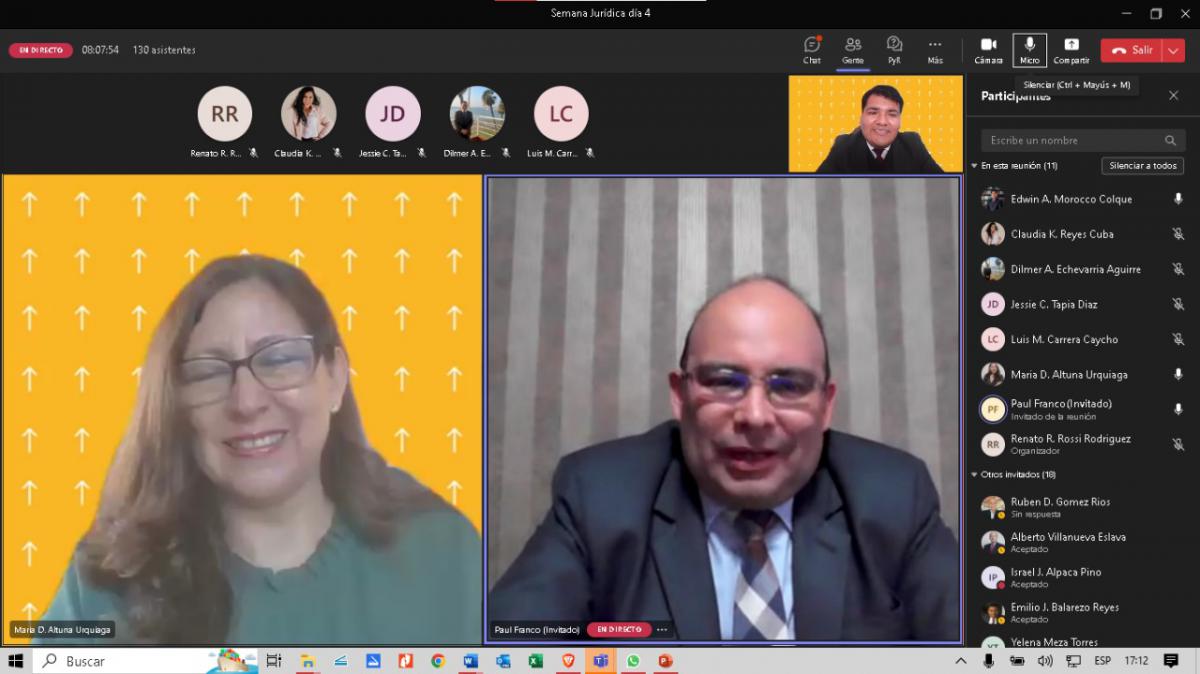Type in the Escribe un nombre field
Screen dimensions: 1200x674
(x=1070, y=141)
